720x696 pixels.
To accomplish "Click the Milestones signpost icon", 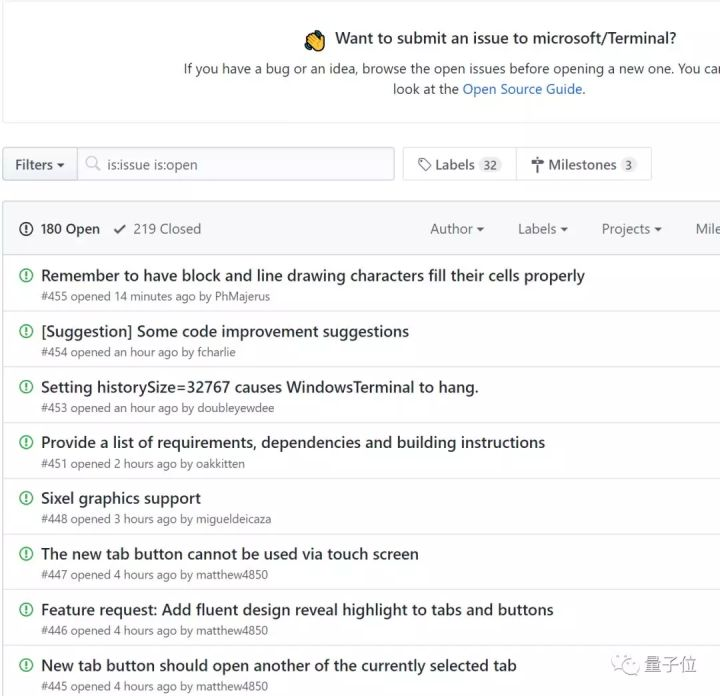I will coord(537,164).
